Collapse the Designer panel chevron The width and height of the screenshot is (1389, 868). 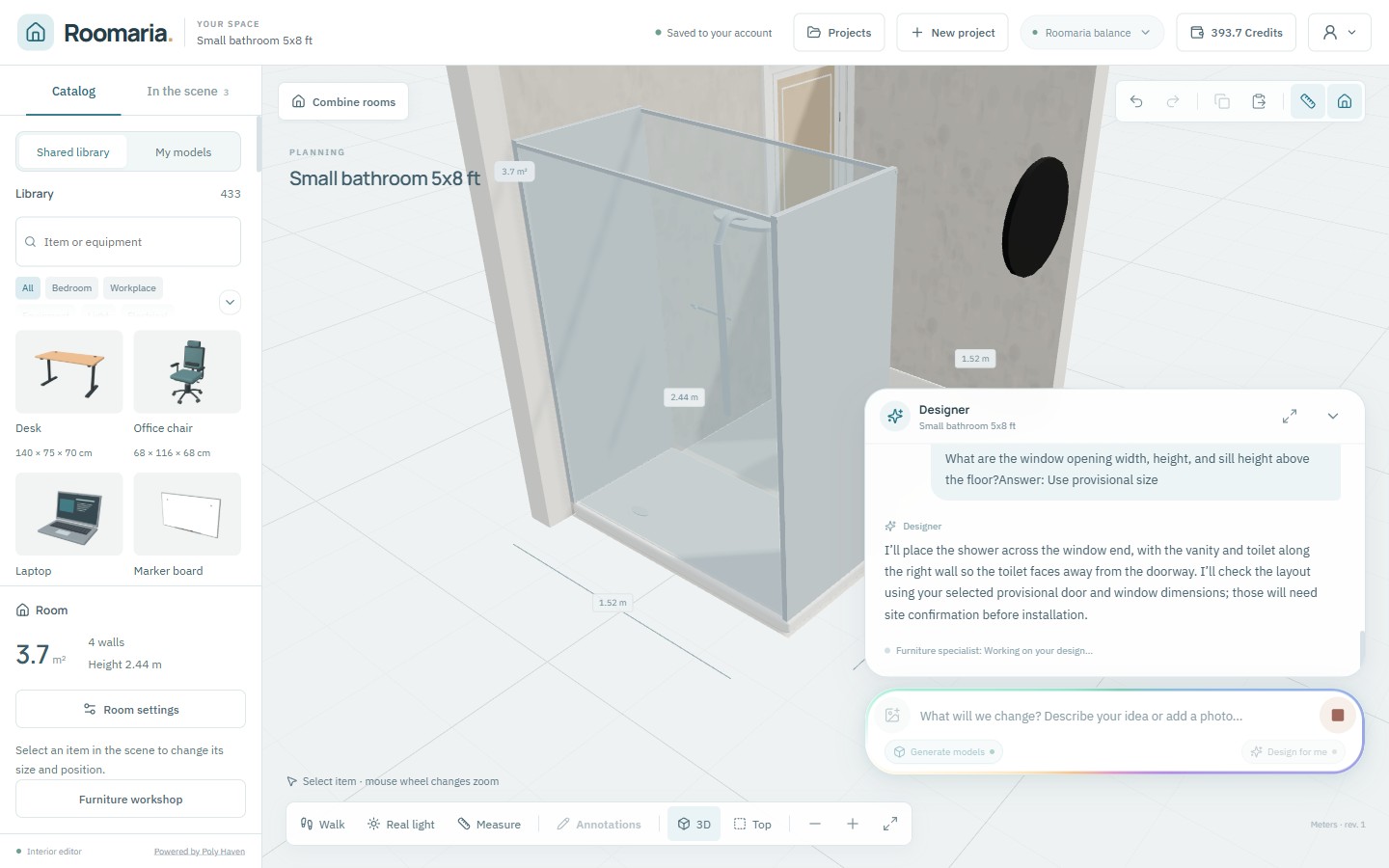(1333, 416)
